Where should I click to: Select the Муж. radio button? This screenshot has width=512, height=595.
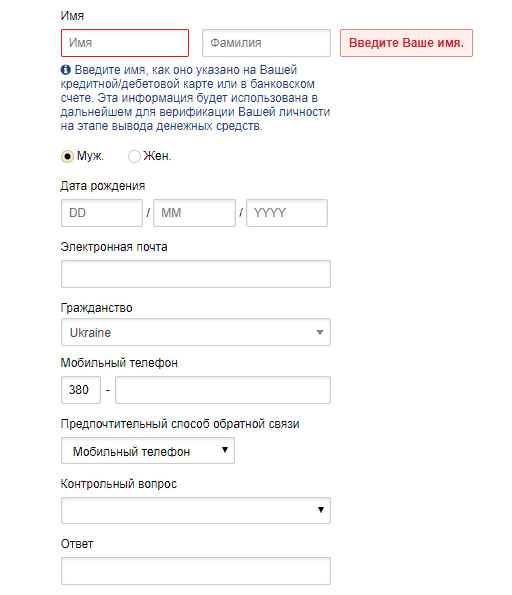pos(67,156)
